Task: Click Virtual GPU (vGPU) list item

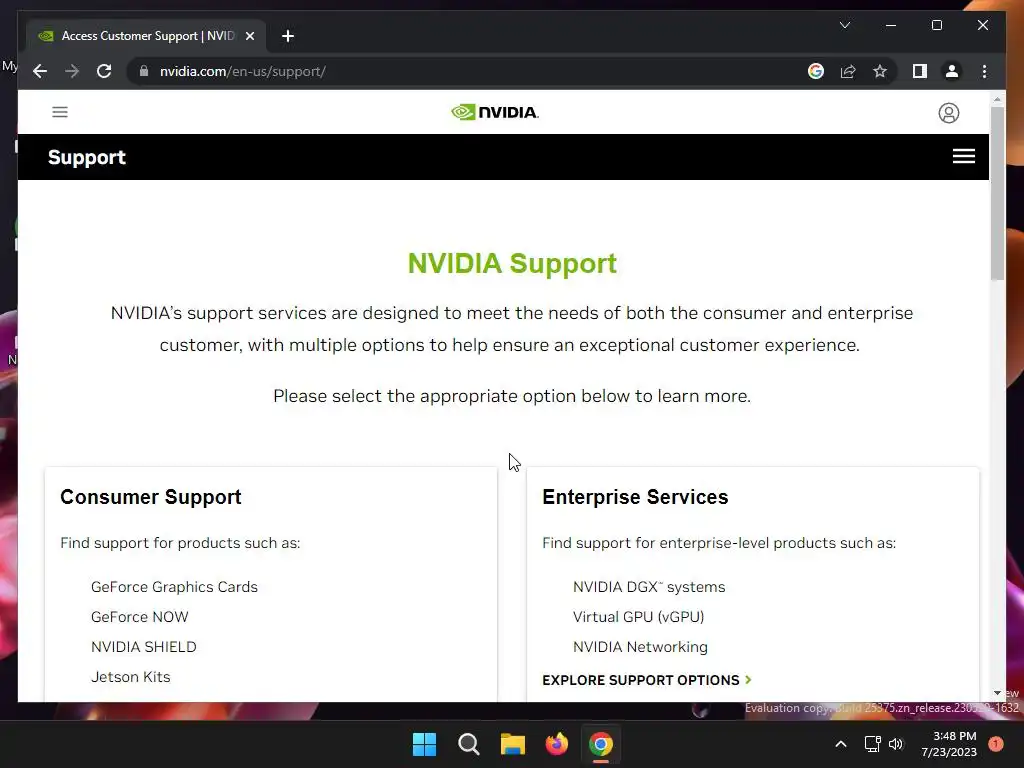Action: pyautogui.click(x=639, y=617)
